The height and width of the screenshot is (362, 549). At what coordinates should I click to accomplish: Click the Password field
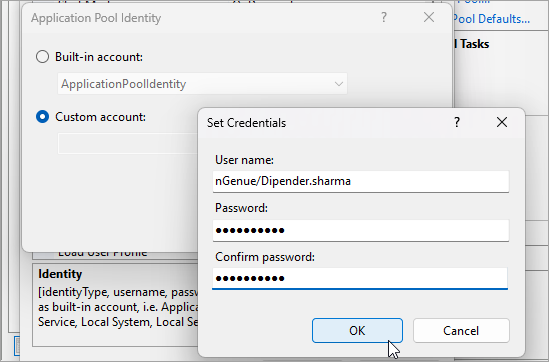[x=361, y=230]
